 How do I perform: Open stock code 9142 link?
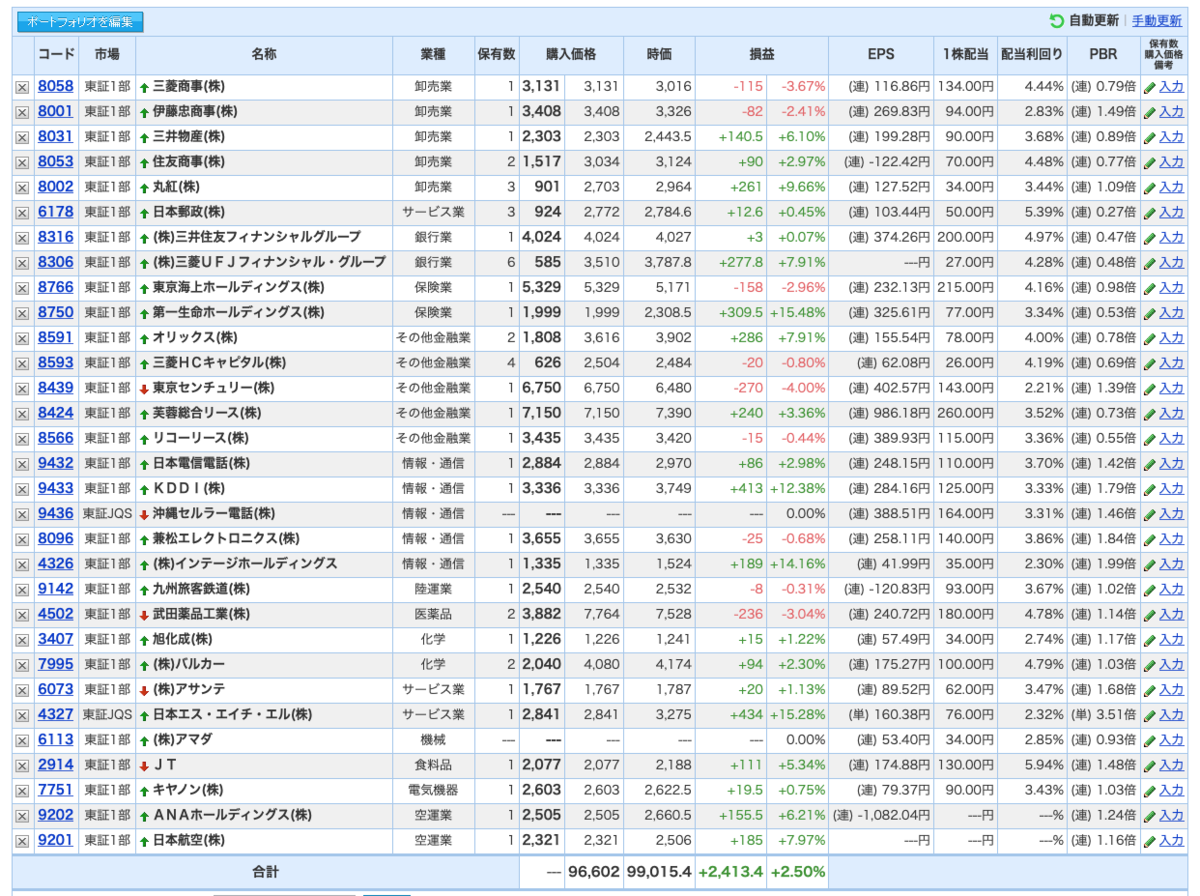click(x=56, y=589)
